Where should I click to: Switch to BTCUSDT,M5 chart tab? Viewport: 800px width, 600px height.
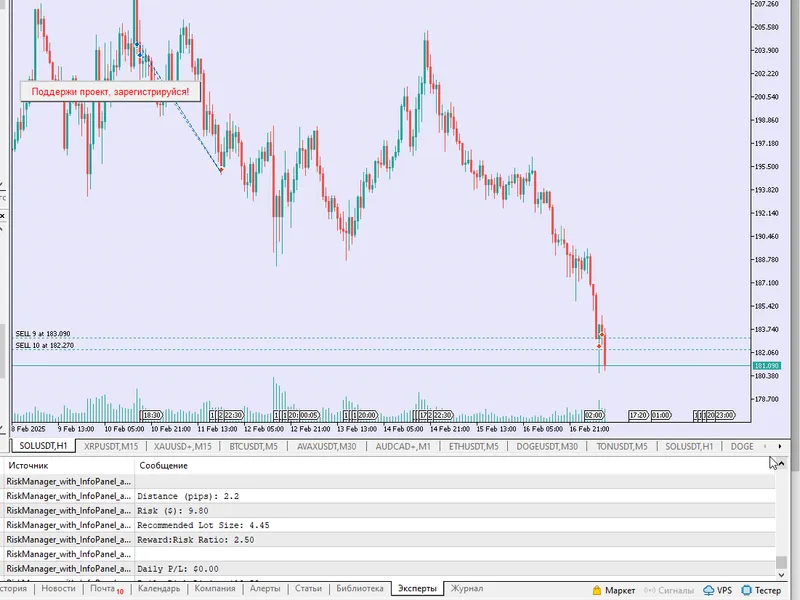[x=254, y=446]
